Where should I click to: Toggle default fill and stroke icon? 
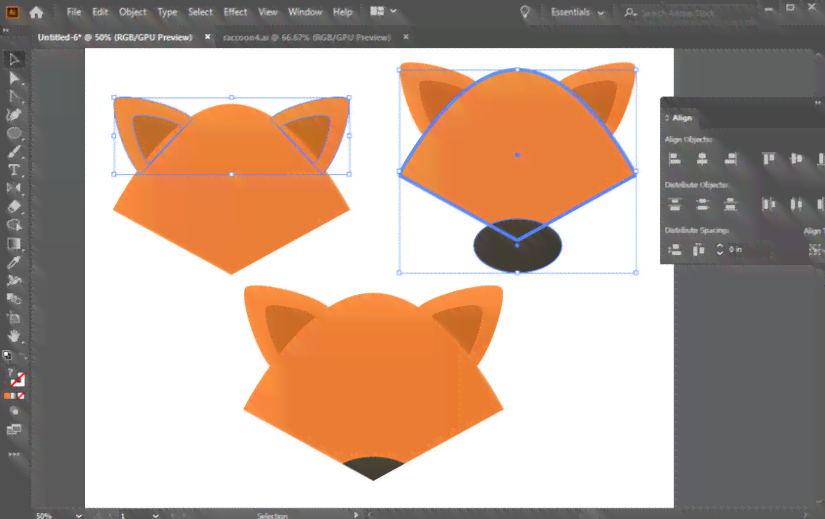[x=7, y=355]
